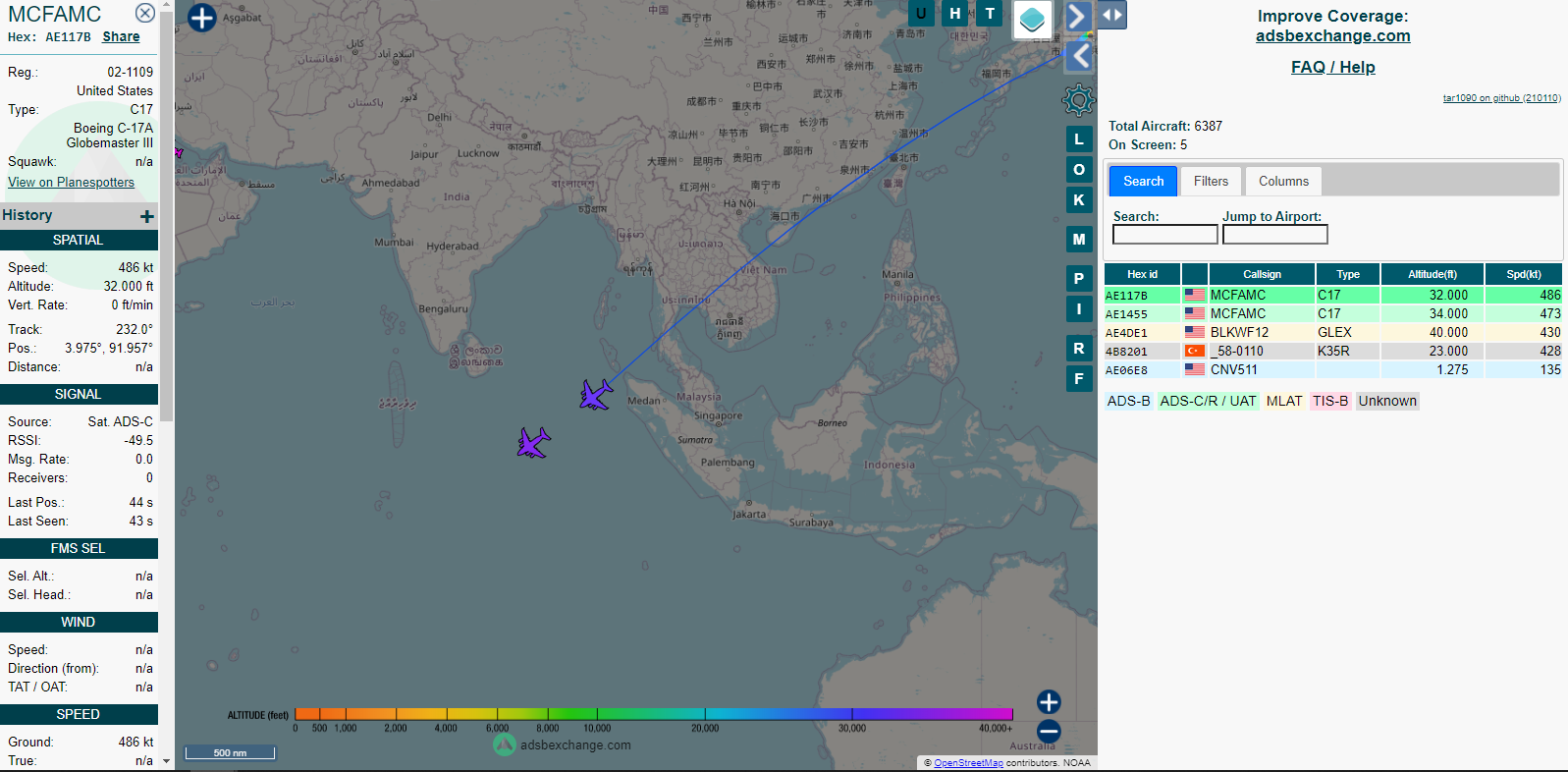Click US flag in BLKWF12 row
The width and height of the screenshot is (1568, 772).
click(1194, 332)
